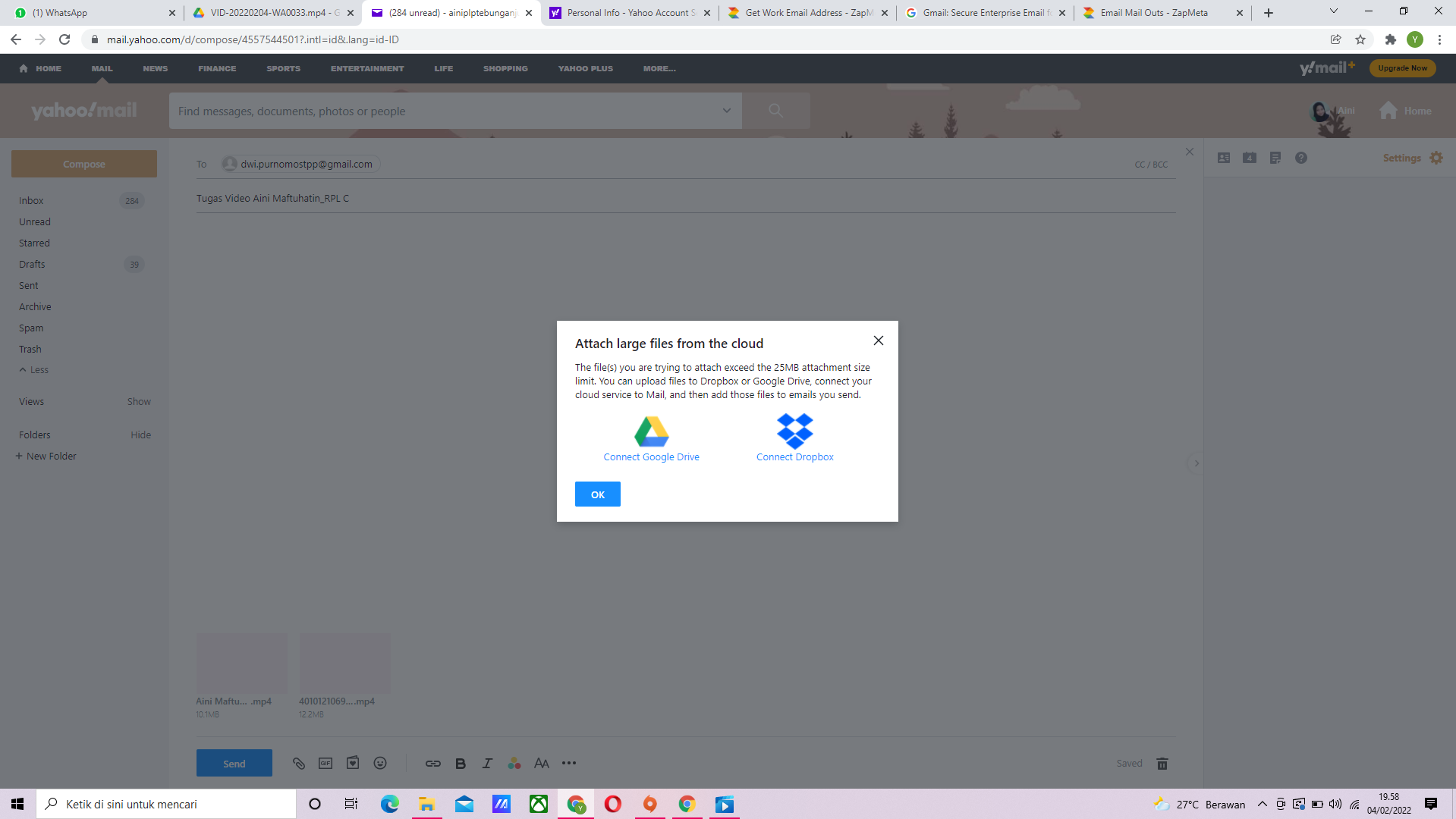Viewport: 1456px width, 819px height.
Task: Open Microsoft Edge from taskbar
Action: (389, 804)
